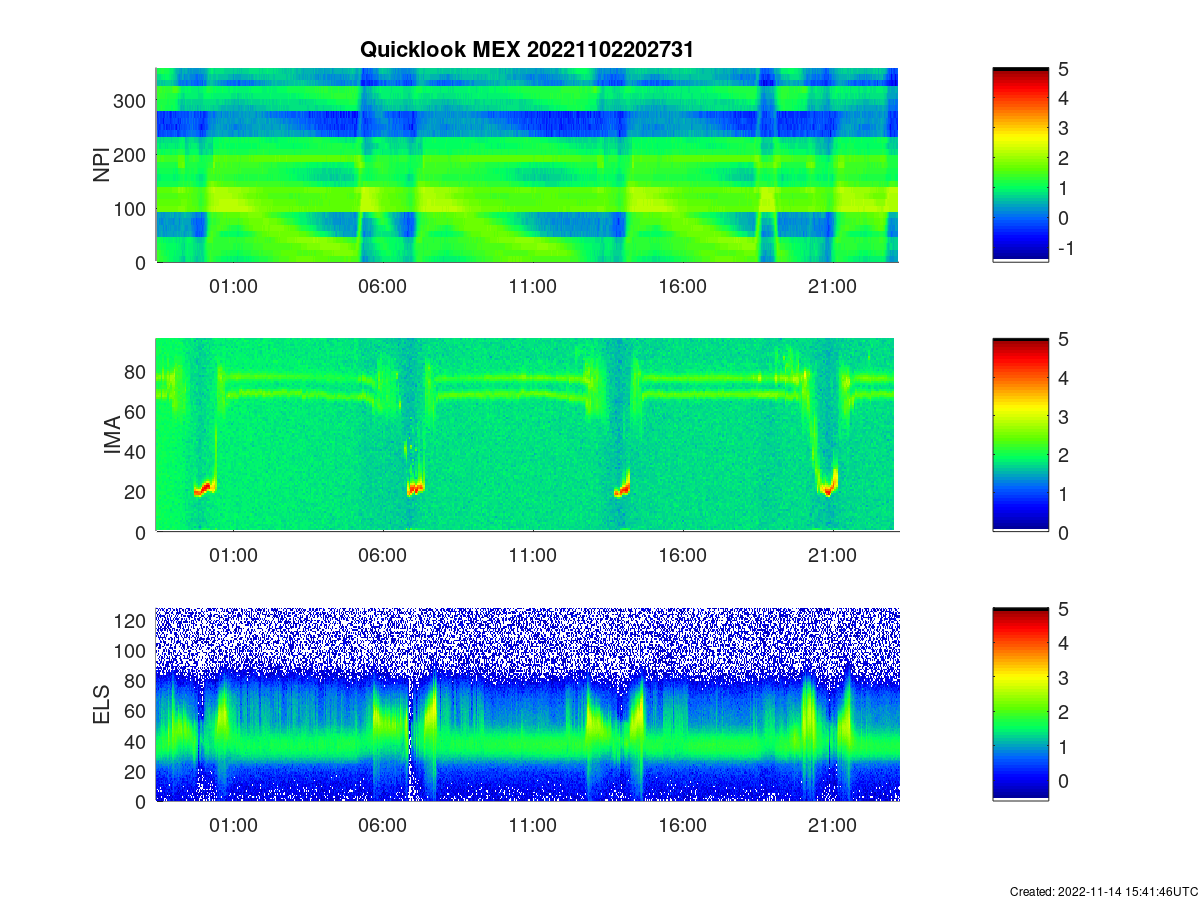1200x900 pixels.
Task: Click the 0 label on ELS colorbar
Action: 1064,781
